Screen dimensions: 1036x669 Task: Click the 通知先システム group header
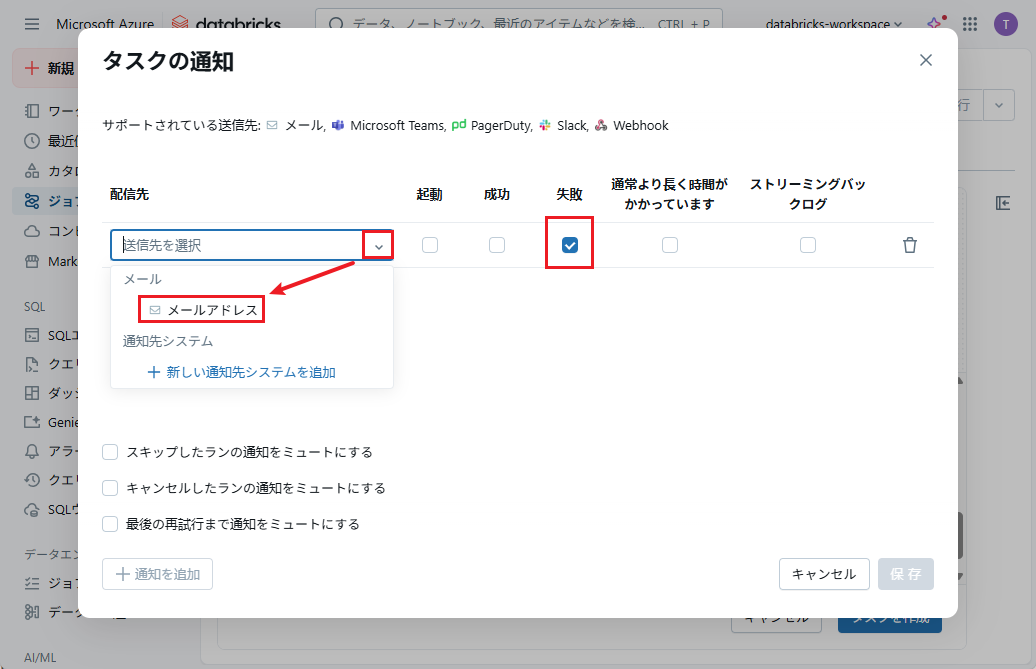click(168, 341)
